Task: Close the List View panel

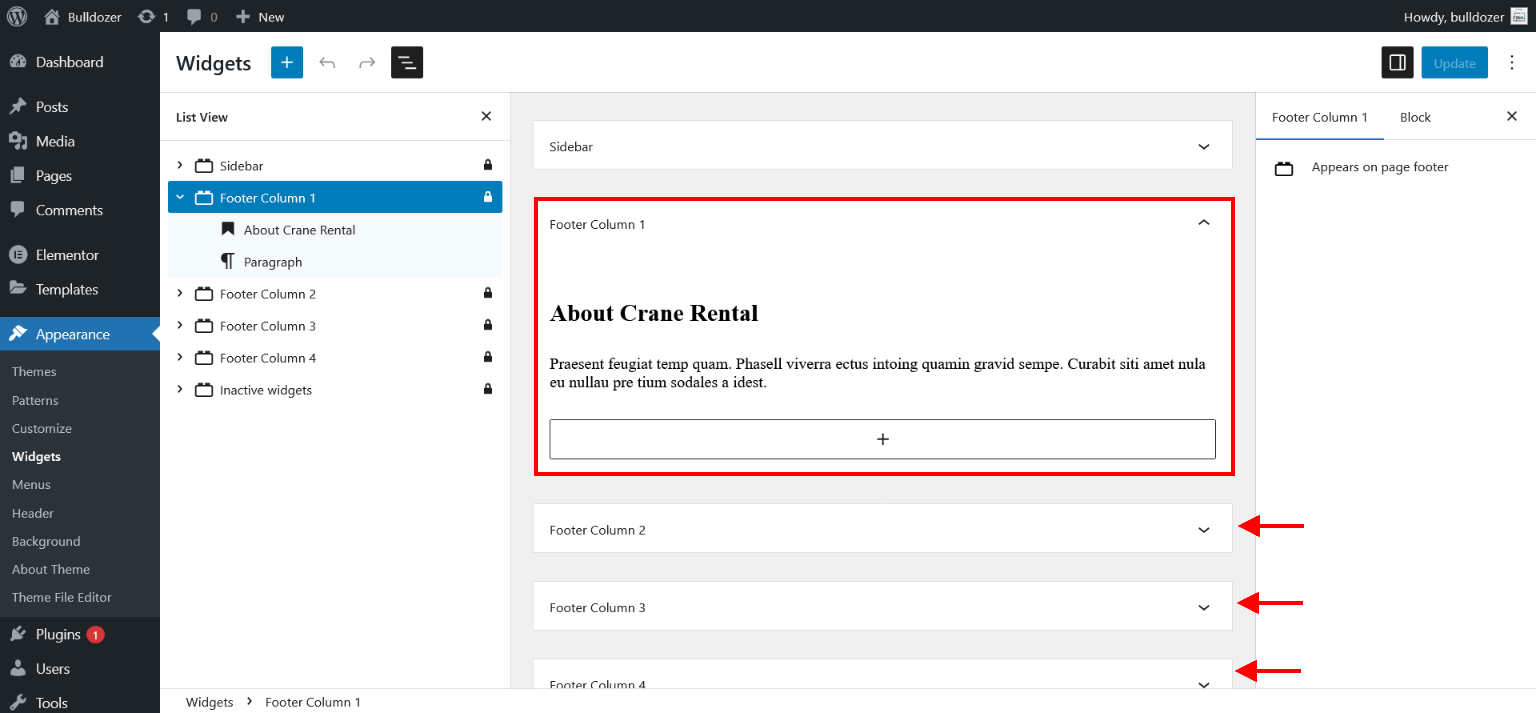Action: (x=486, y=116)
